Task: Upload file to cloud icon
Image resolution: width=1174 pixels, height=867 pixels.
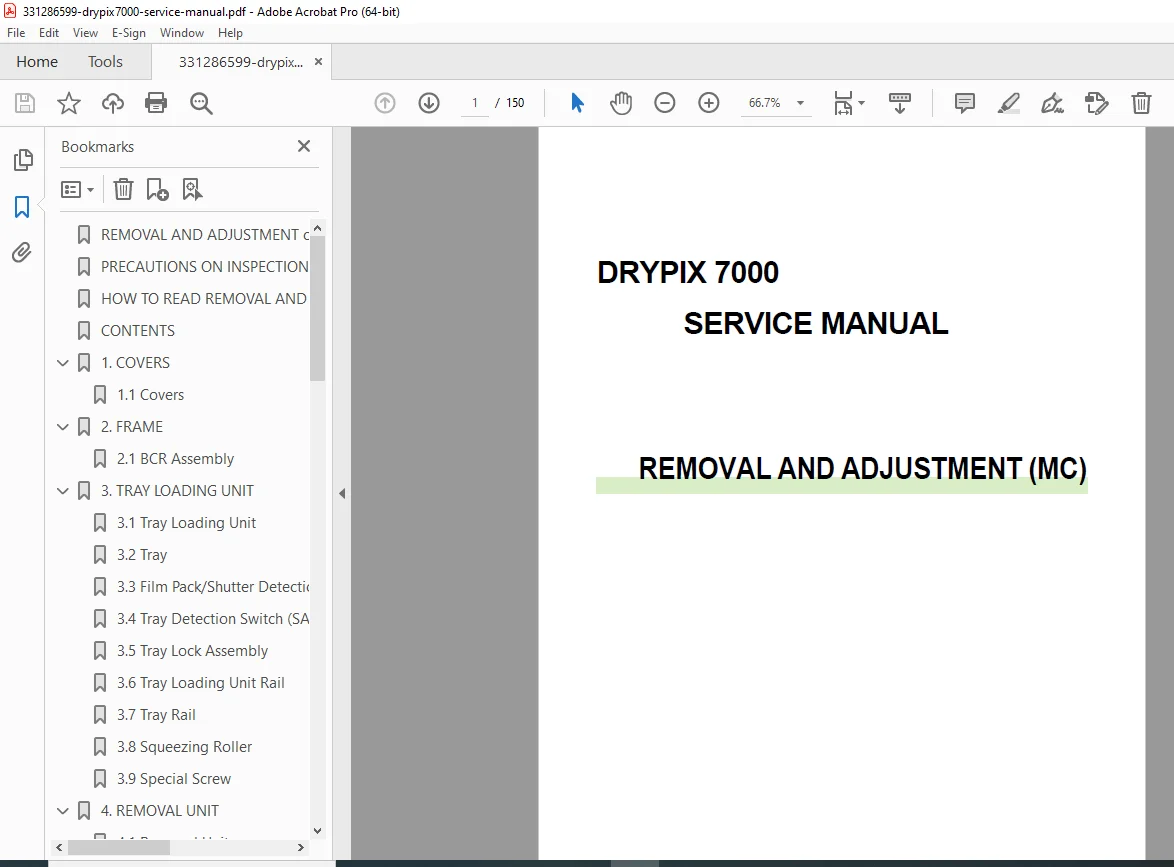Action: 113,103
